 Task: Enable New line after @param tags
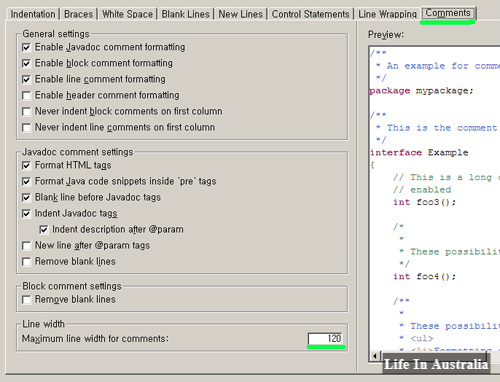26,246
